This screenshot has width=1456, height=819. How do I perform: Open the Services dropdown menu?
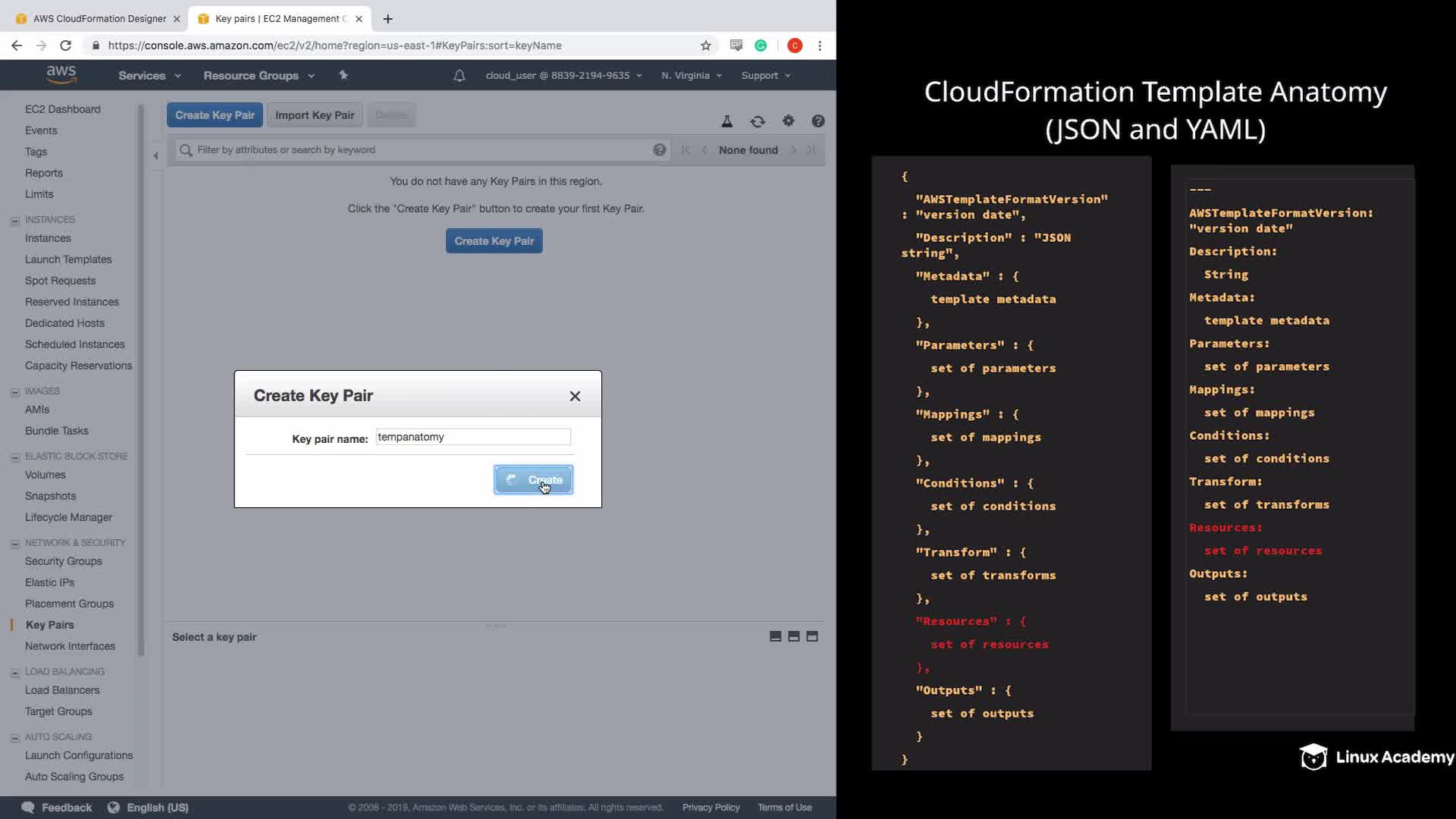[149, 76]
